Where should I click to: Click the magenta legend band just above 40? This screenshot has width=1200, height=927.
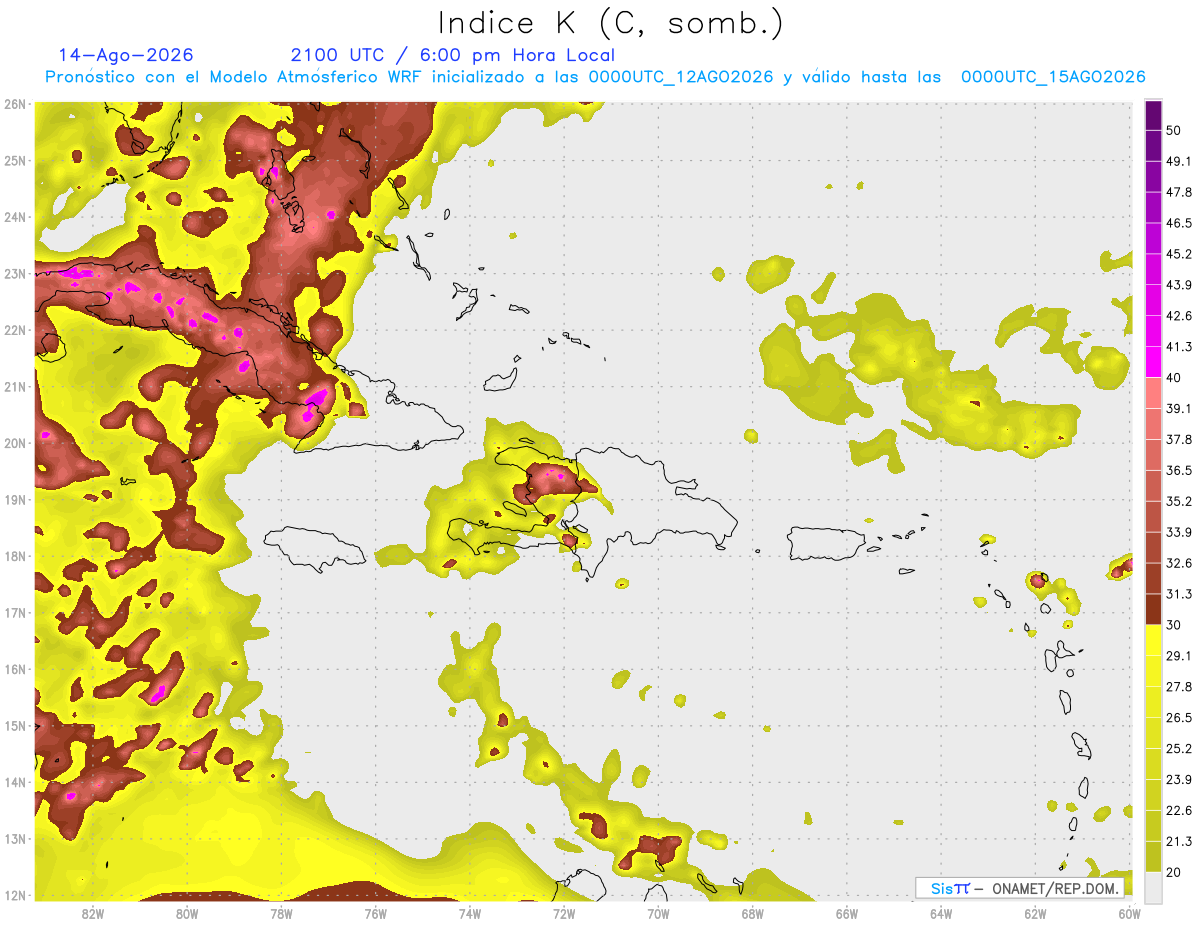[1153, 362]
